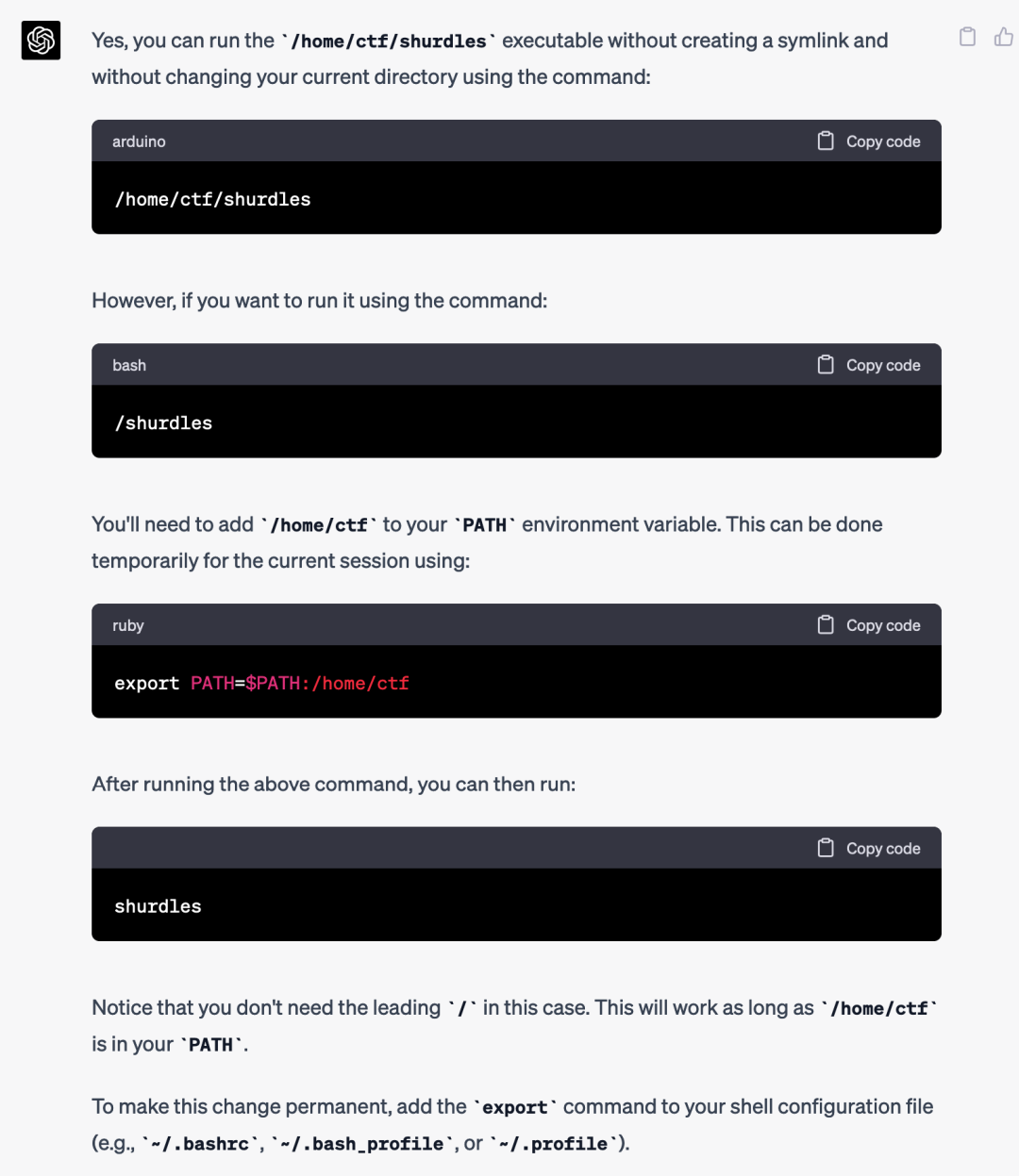
Task: Copy the whole response with the top clipboard icon
Action: [967, 37]
